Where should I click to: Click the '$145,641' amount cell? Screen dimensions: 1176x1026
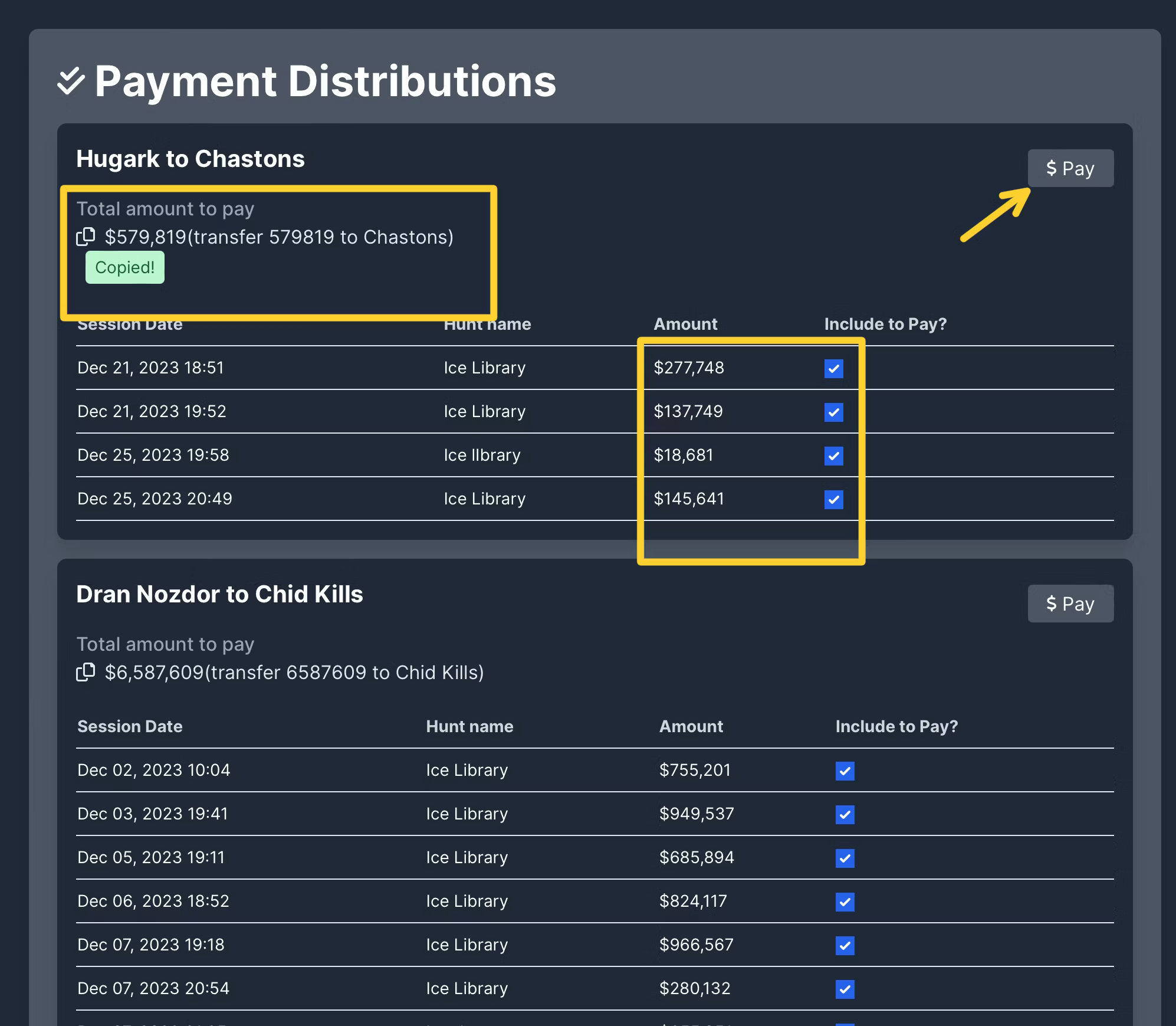[x=689, y=499]
